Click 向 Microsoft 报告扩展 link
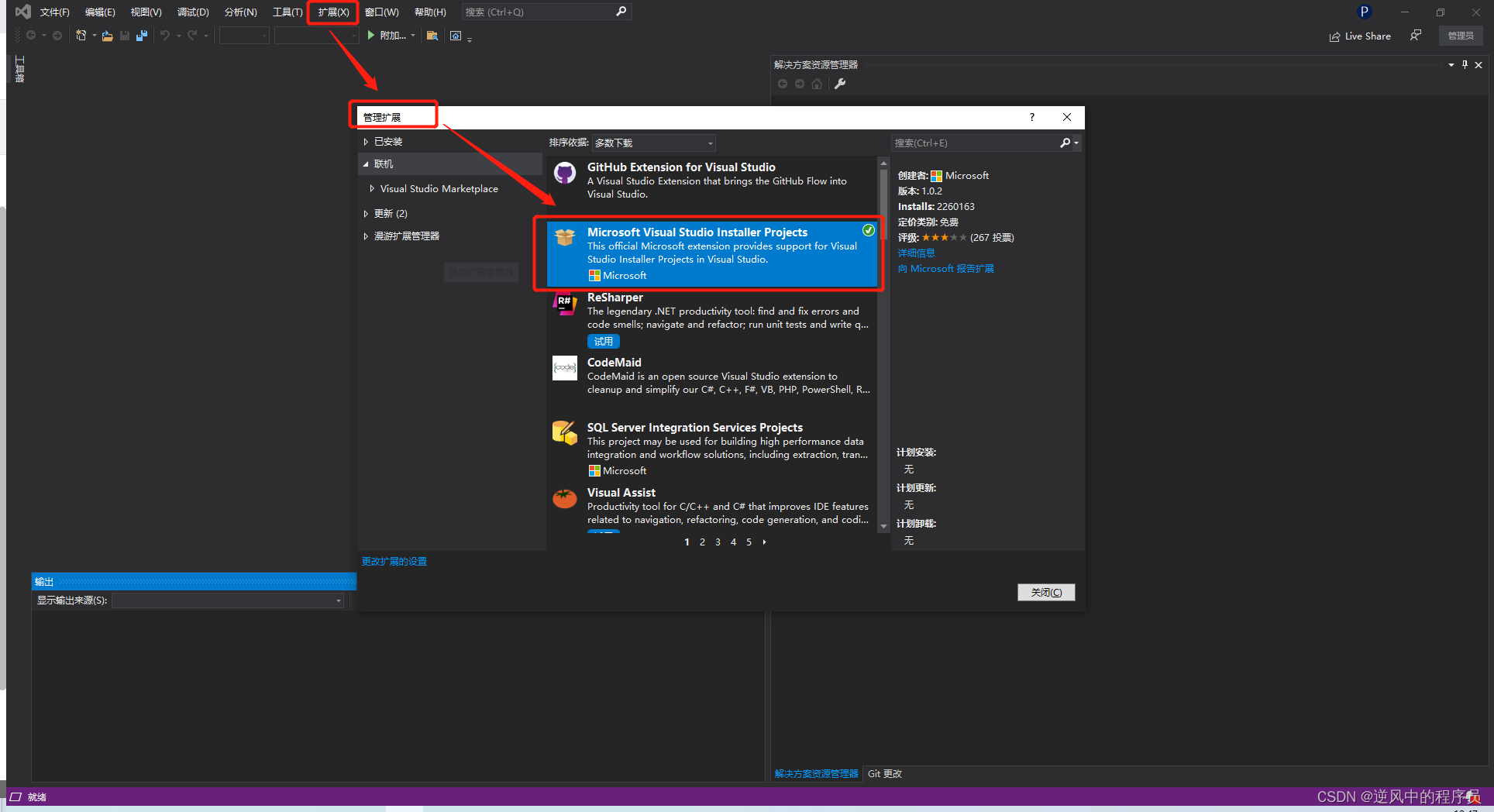This screenshot has height=812, width=1494. point(945,269)
